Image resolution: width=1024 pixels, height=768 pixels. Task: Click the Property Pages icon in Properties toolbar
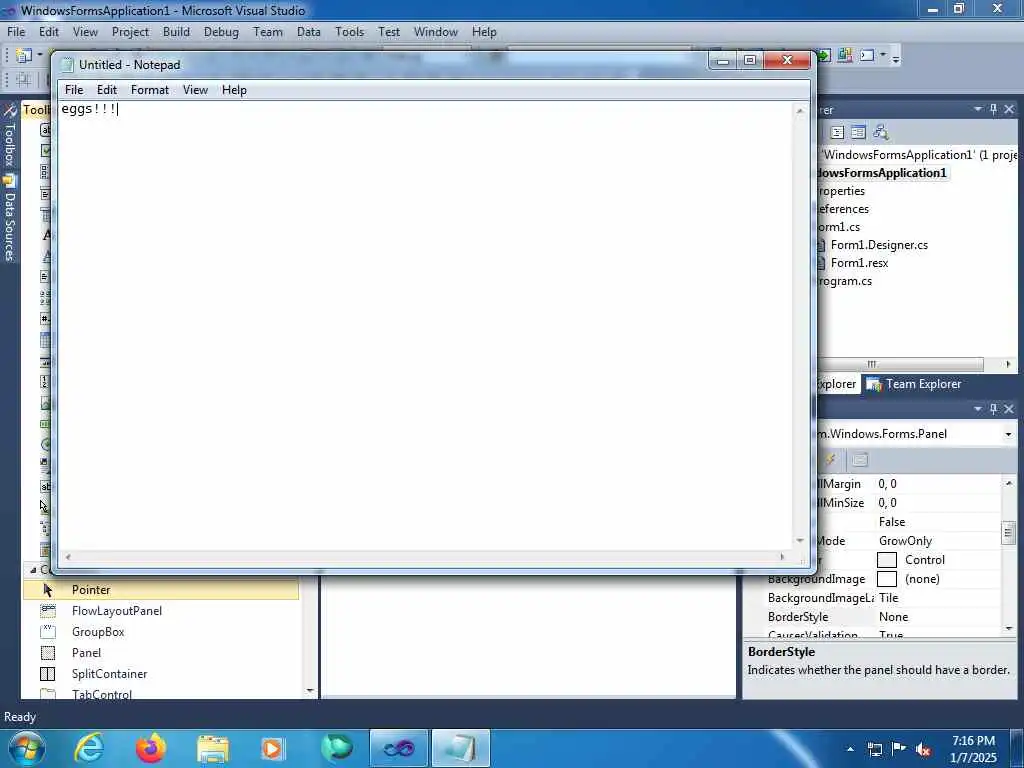pos(860,460)
